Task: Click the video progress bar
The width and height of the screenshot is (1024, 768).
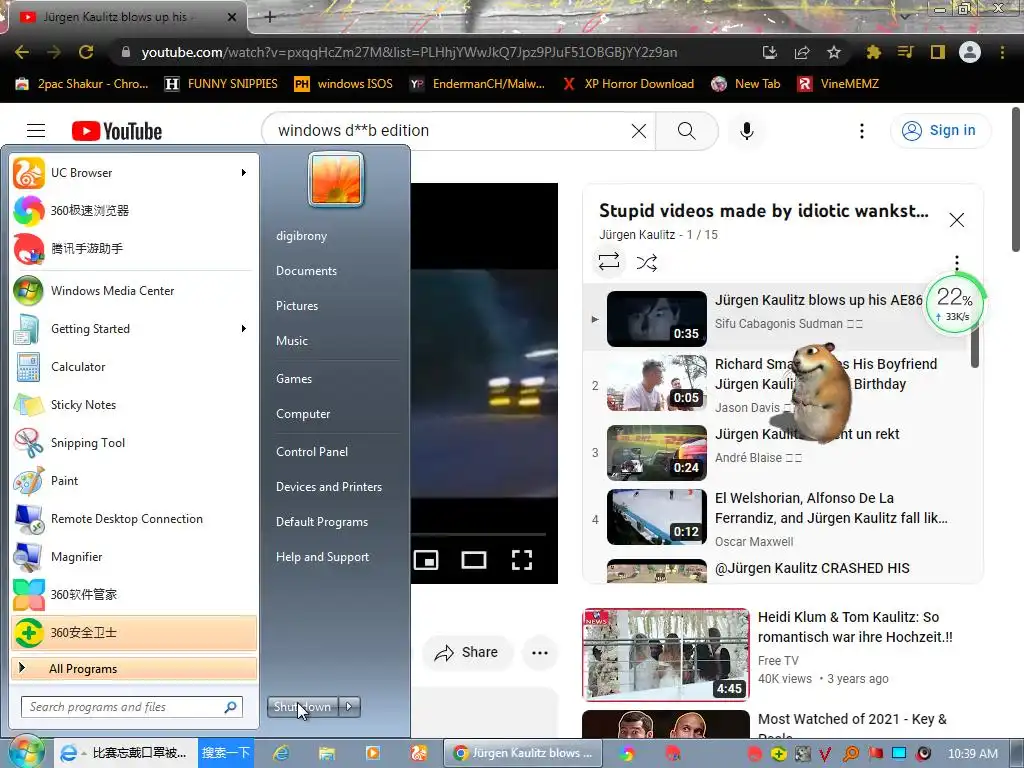Action: [x=479, y=534]
